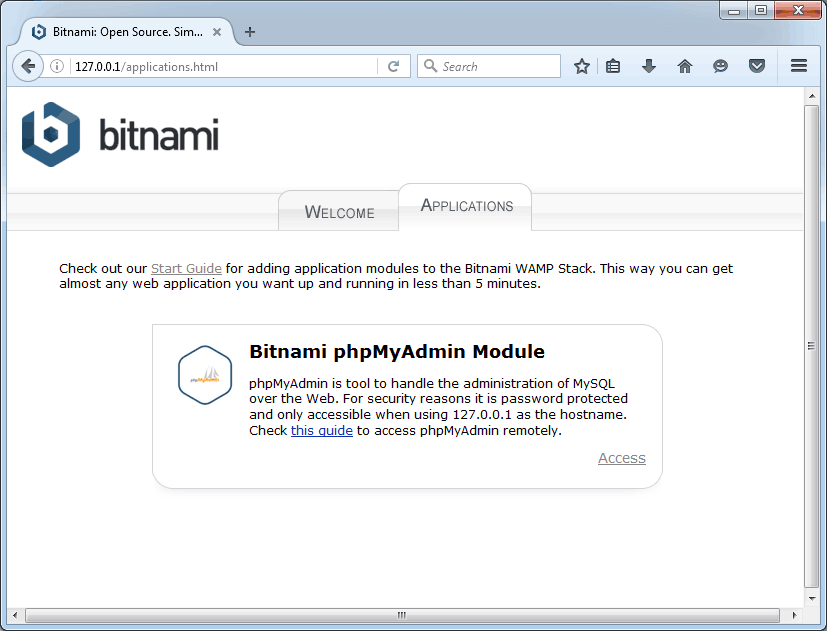The width and height of the screenshot is (827, 631).
Task: Minimize the Firefox window
Action: (734, 11)
